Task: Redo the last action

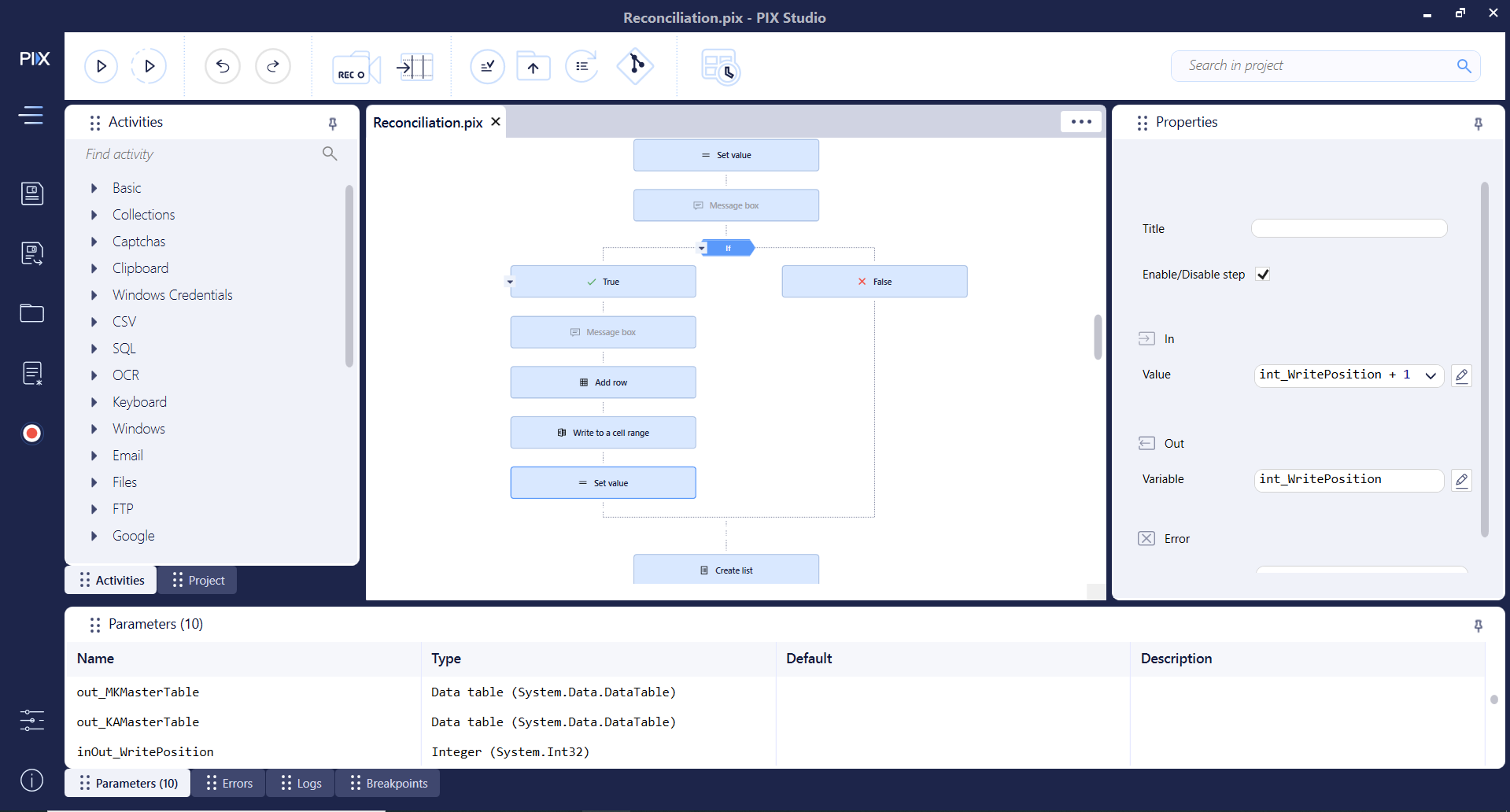Action: coord(273,66)
